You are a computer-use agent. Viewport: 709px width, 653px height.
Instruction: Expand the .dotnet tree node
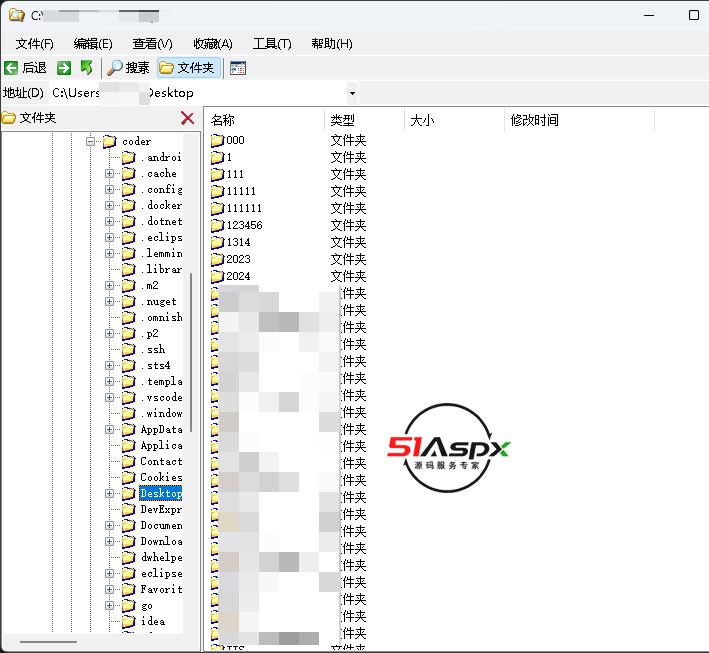[109, 222]
